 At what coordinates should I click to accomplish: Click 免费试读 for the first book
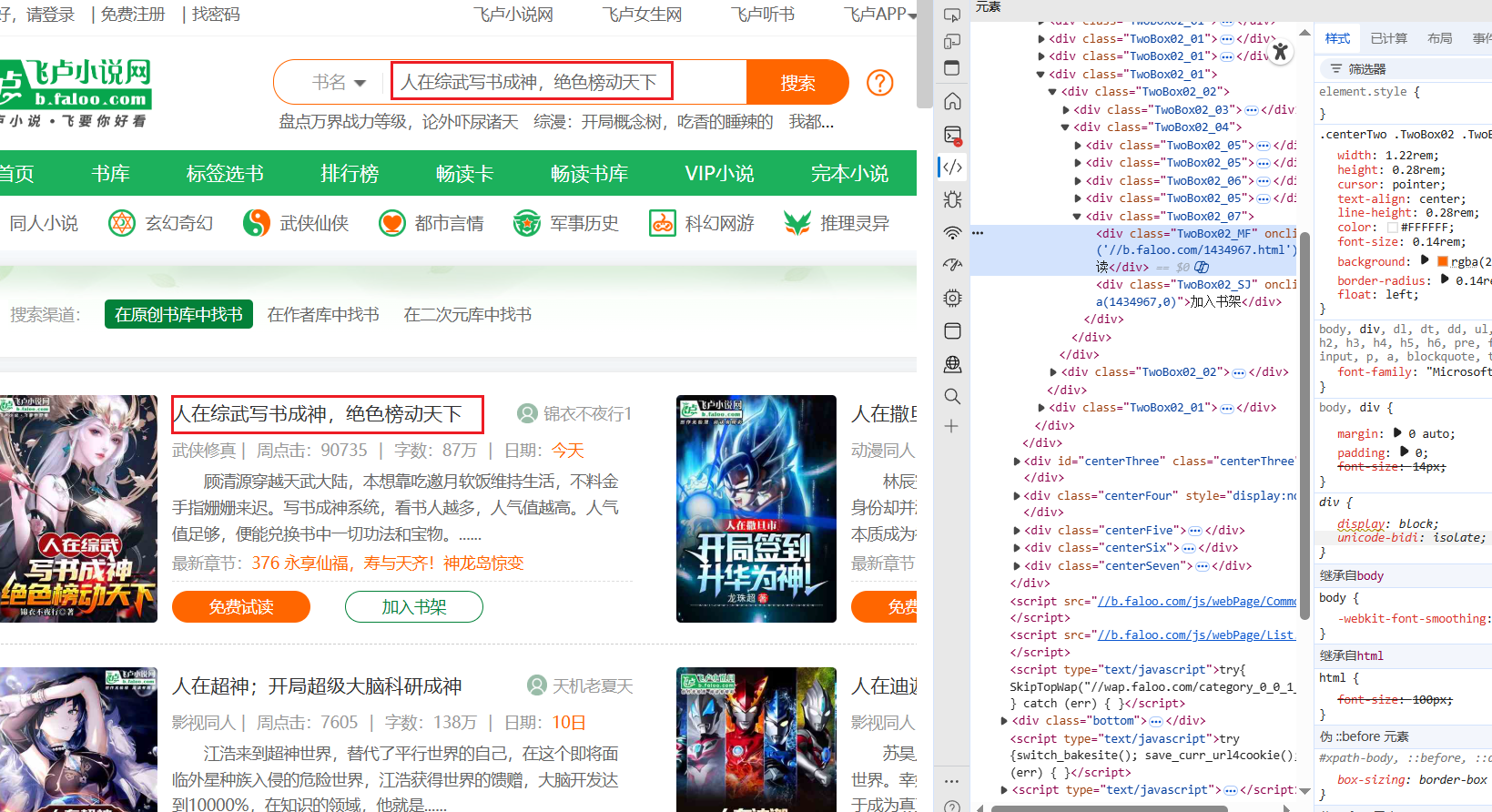[x=241, y=607]
